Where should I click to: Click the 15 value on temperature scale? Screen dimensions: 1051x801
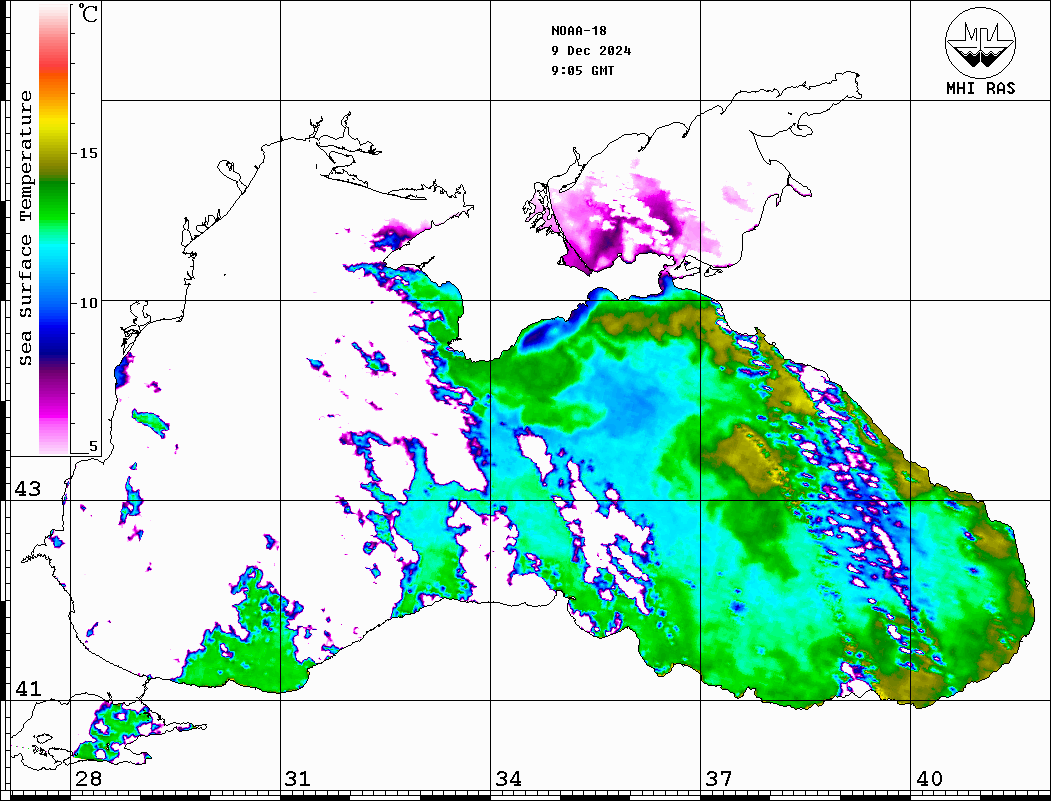[88, 153]
